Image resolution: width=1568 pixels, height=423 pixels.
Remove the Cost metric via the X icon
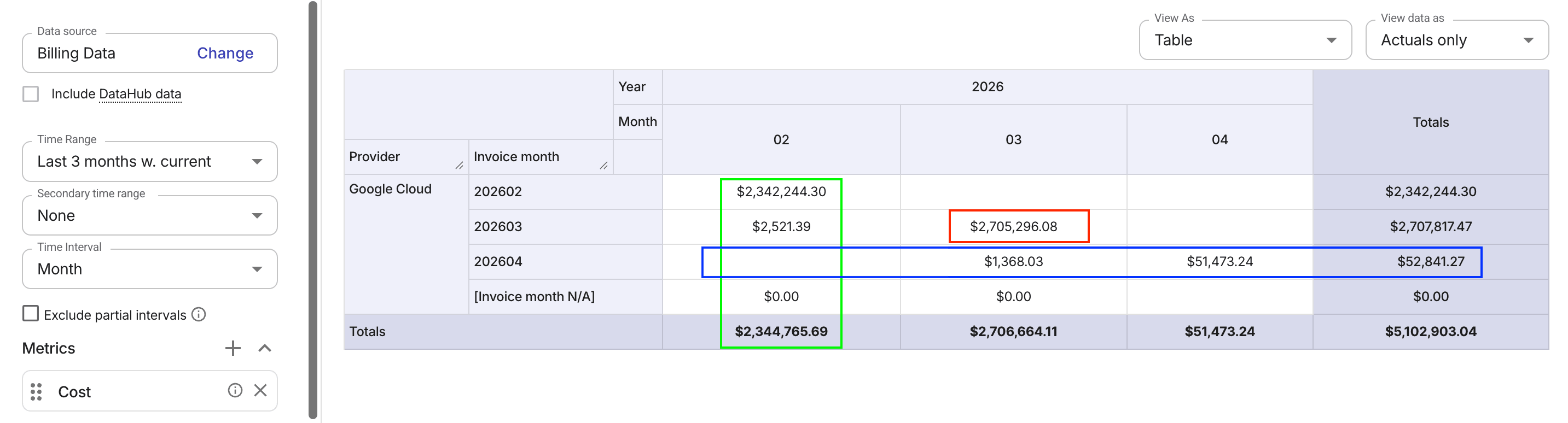point(262,391)
